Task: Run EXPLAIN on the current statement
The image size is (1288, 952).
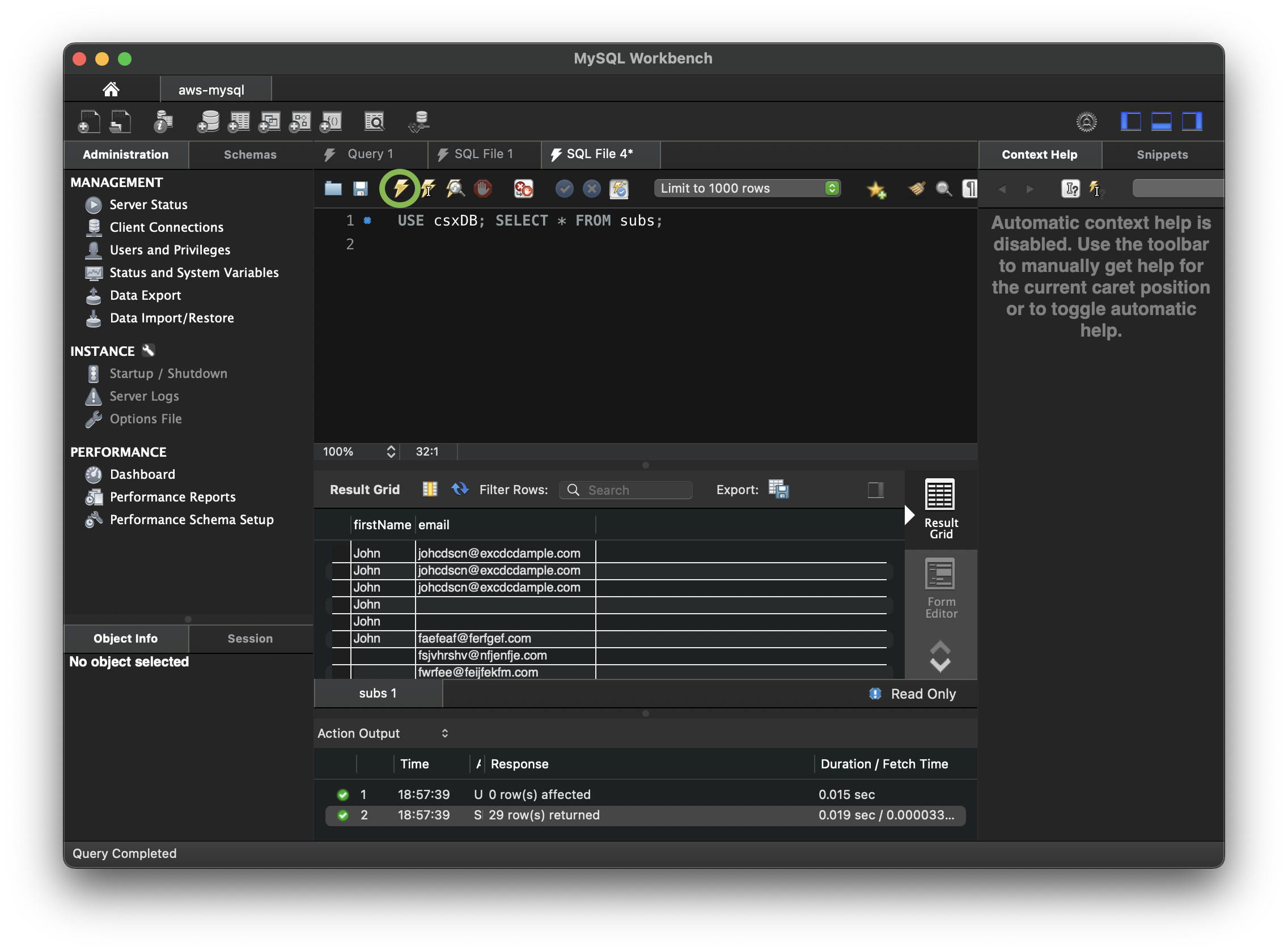Action: pos(455,189)
